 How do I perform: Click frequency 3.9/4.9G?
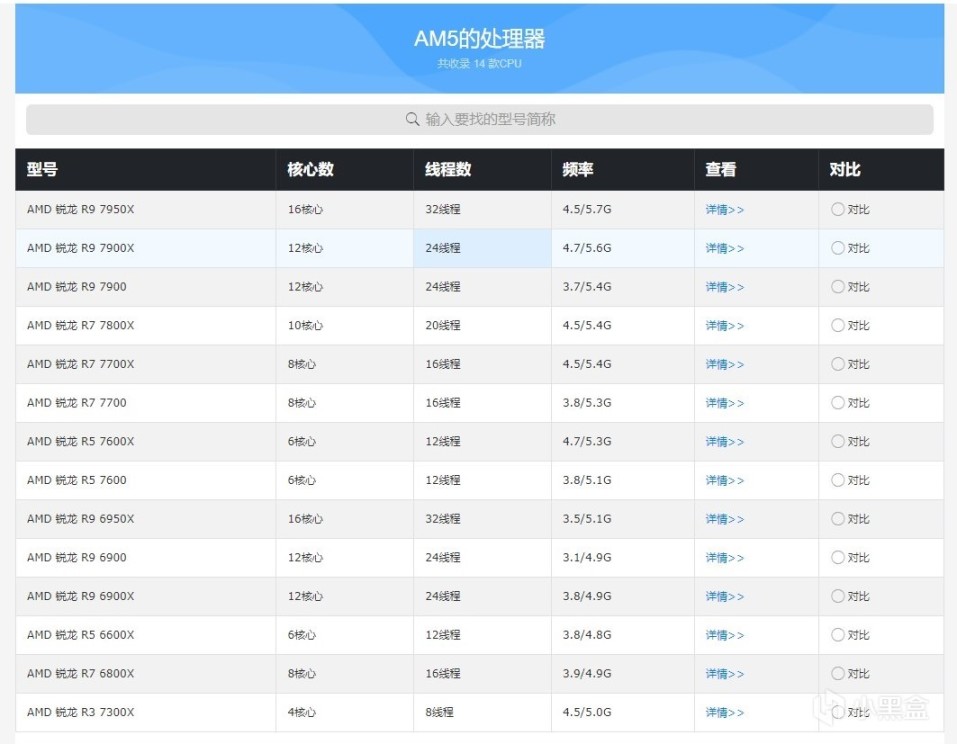click(x=587, y=673)
